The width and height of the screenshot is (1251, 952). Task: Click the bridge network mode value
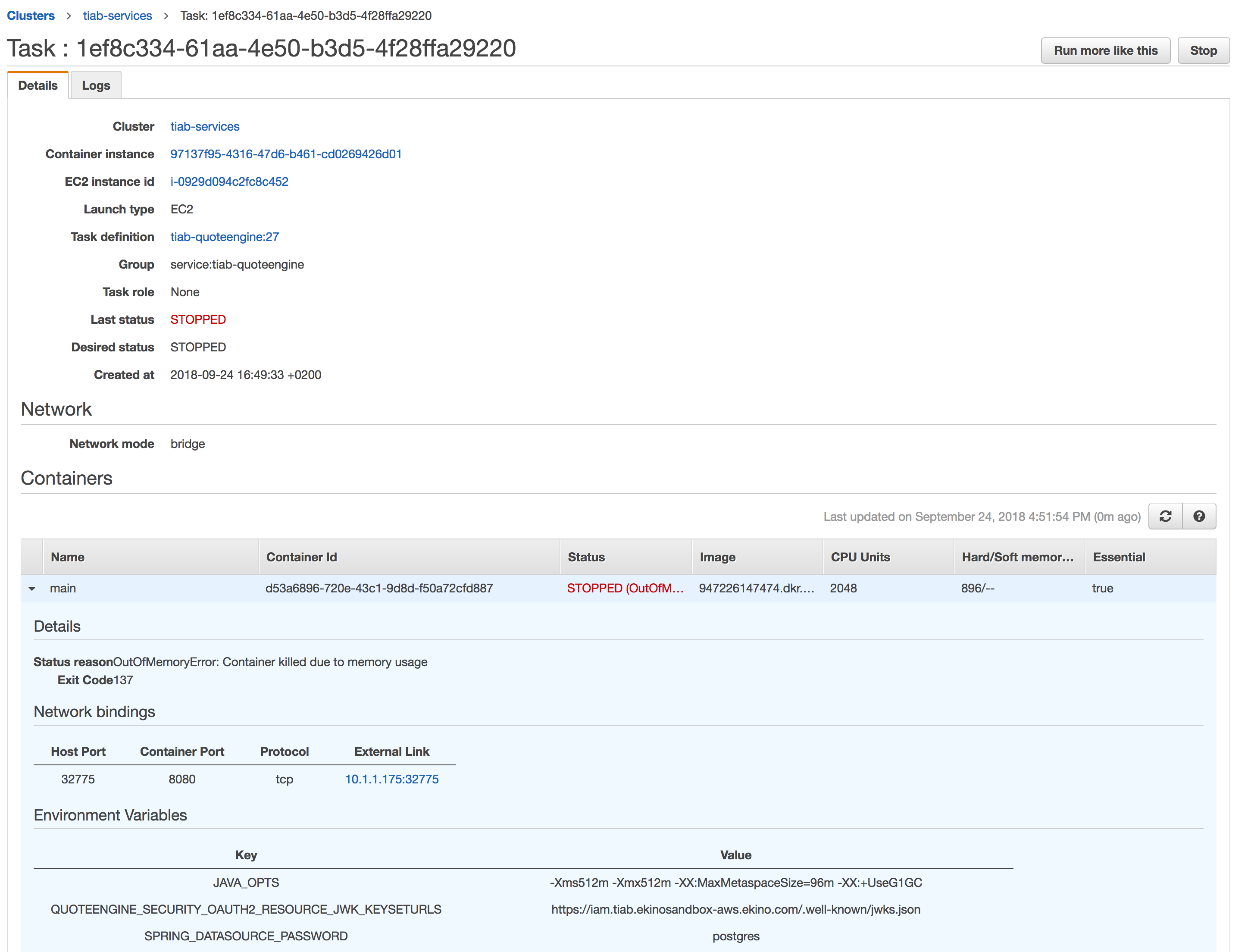[188, 444]
